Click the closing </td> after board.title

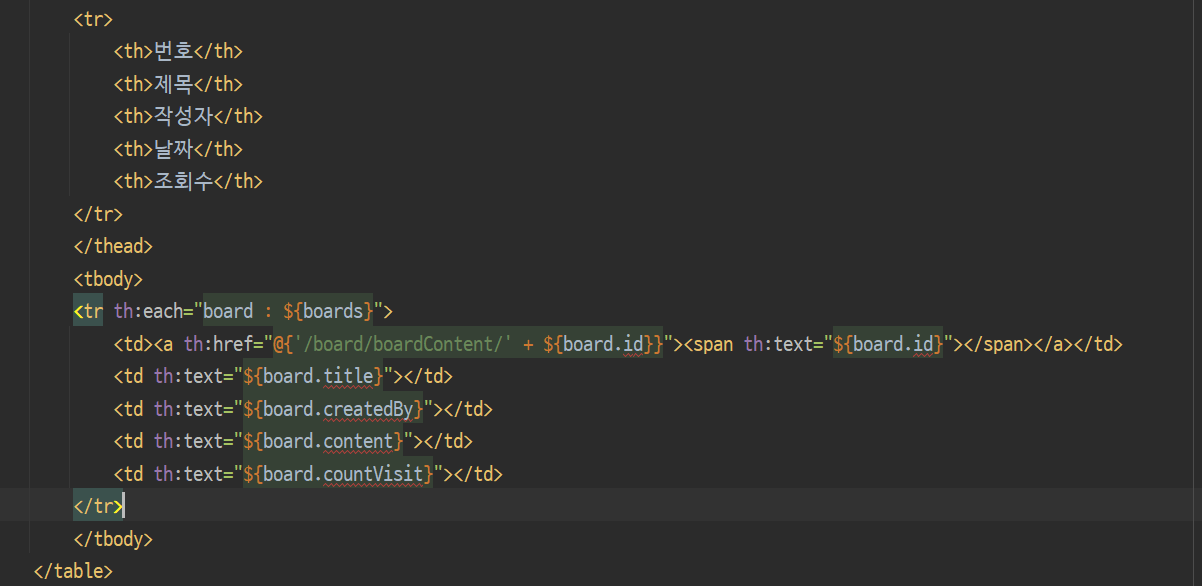coord(428,376)
